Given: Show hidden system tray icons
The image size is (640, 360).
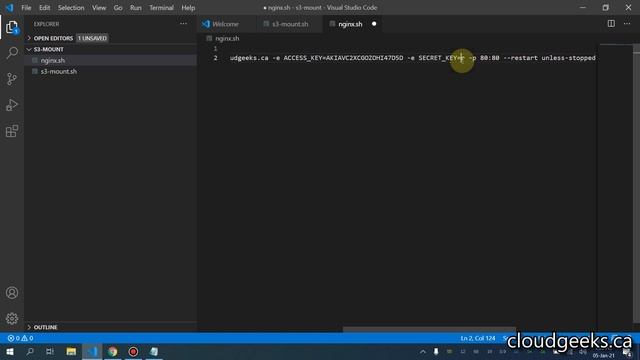Looking at the screenshot, I should (423, 352).
